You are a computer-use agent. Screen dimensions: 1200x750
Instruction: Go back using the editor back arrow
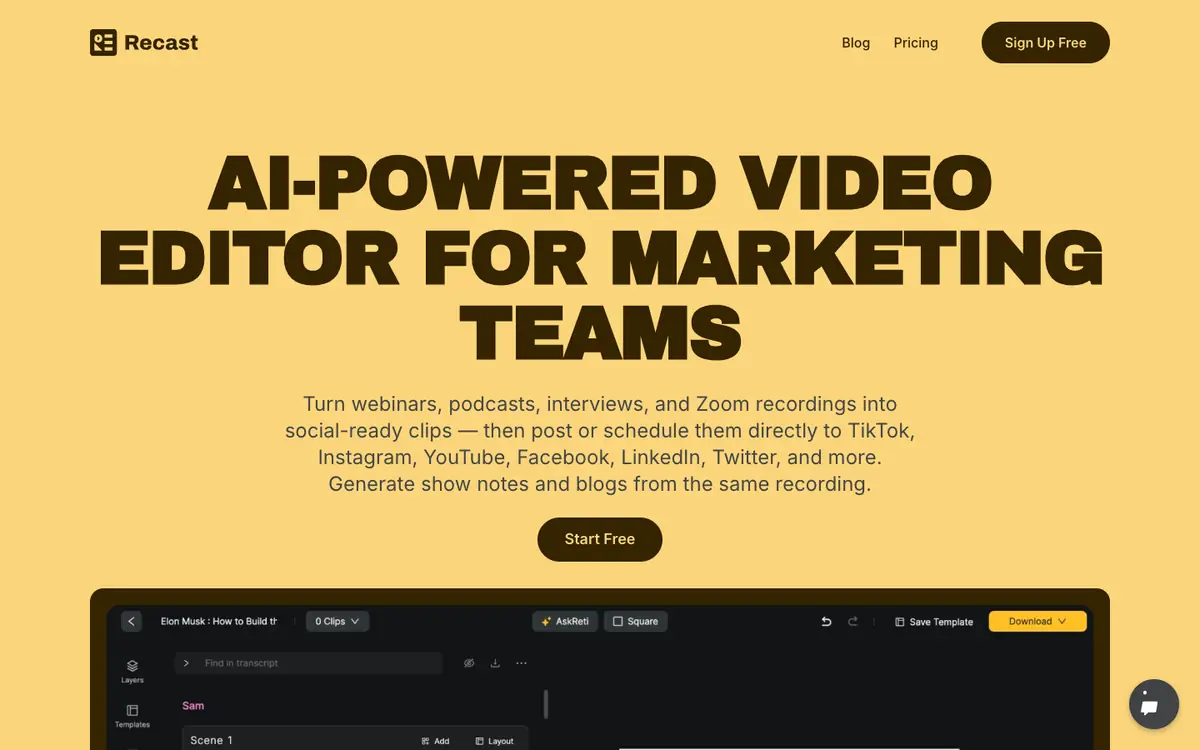pos(131,621)
